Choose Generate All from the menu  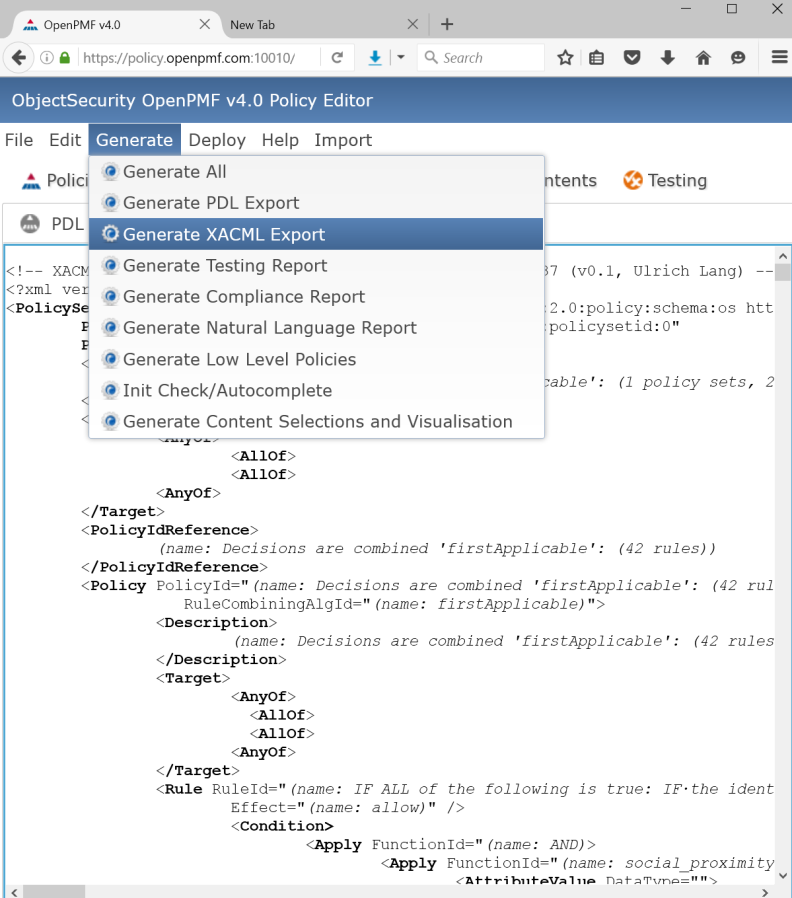(316, 172)
